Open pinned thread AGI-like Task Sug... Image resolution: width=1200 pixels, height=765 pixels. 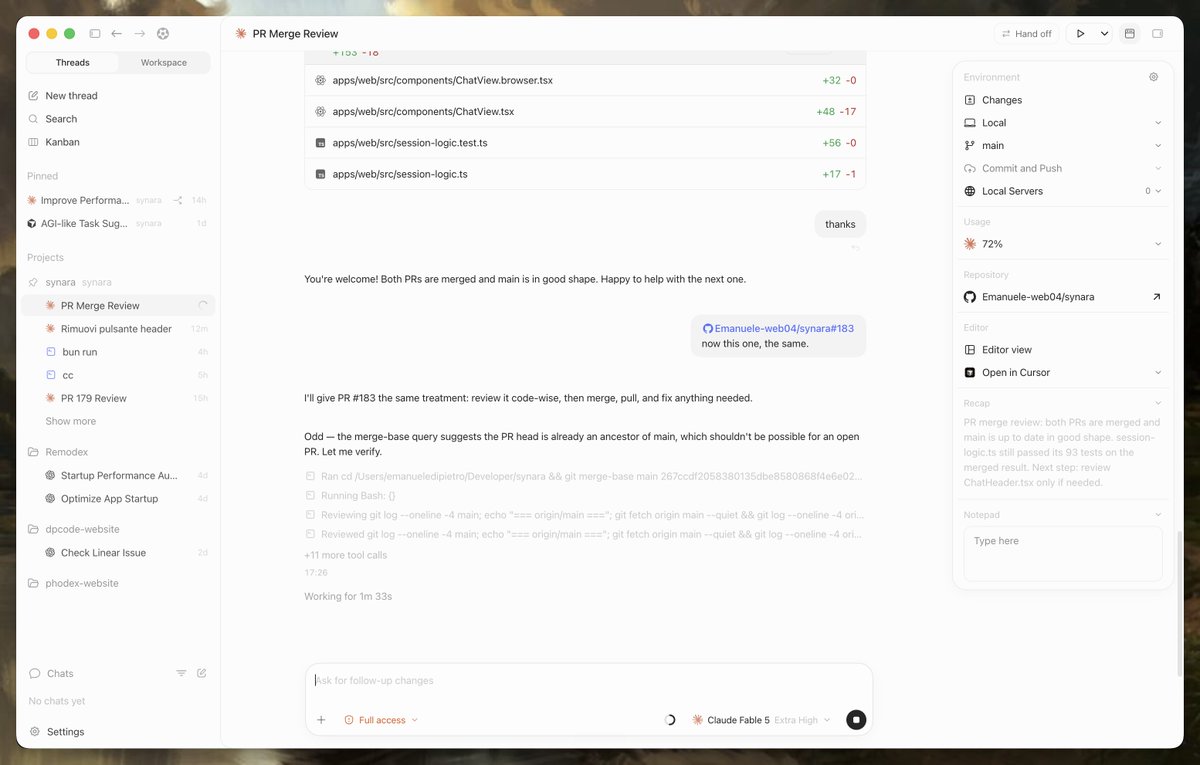tap(84, 223)
